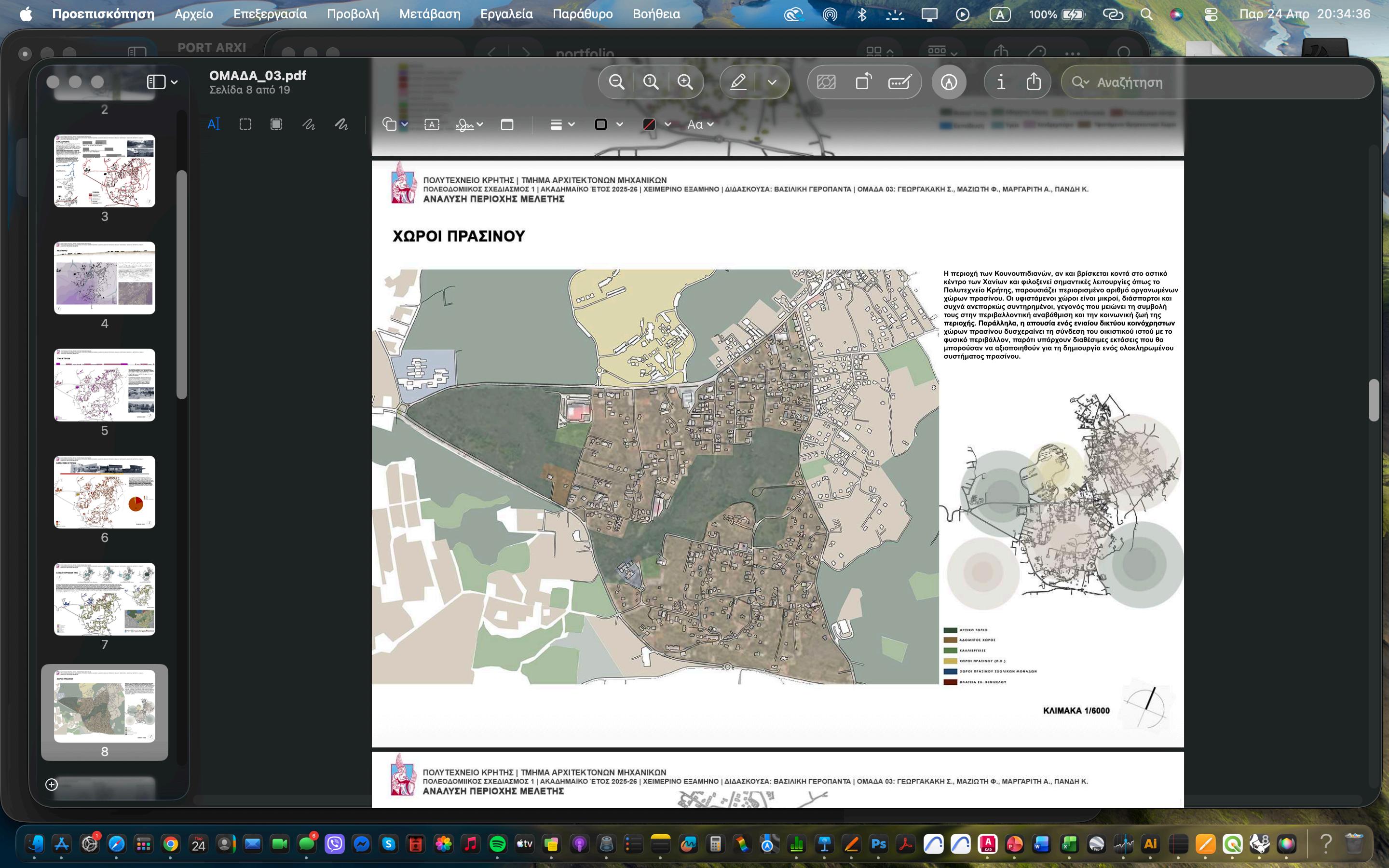Expand the shapes tool dropdown
Viewport: 1389px width, 868px height.
pos(405,124)
